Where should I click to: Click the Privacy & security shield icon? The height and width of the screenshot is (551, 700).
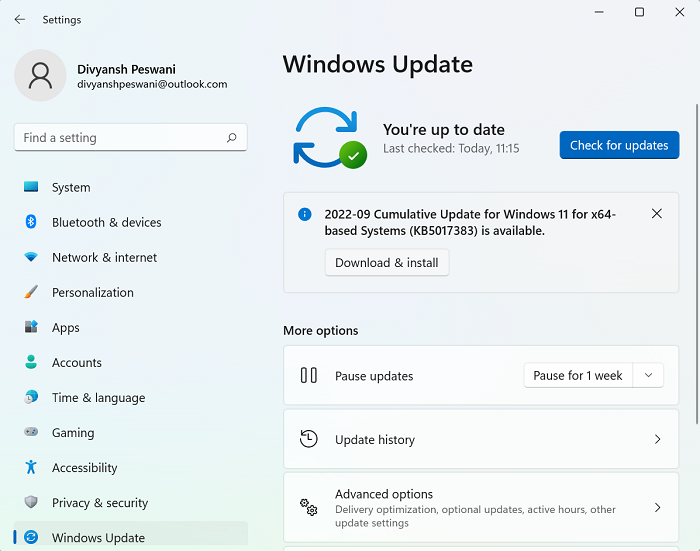pyautogui.click(x=31, y=503)
